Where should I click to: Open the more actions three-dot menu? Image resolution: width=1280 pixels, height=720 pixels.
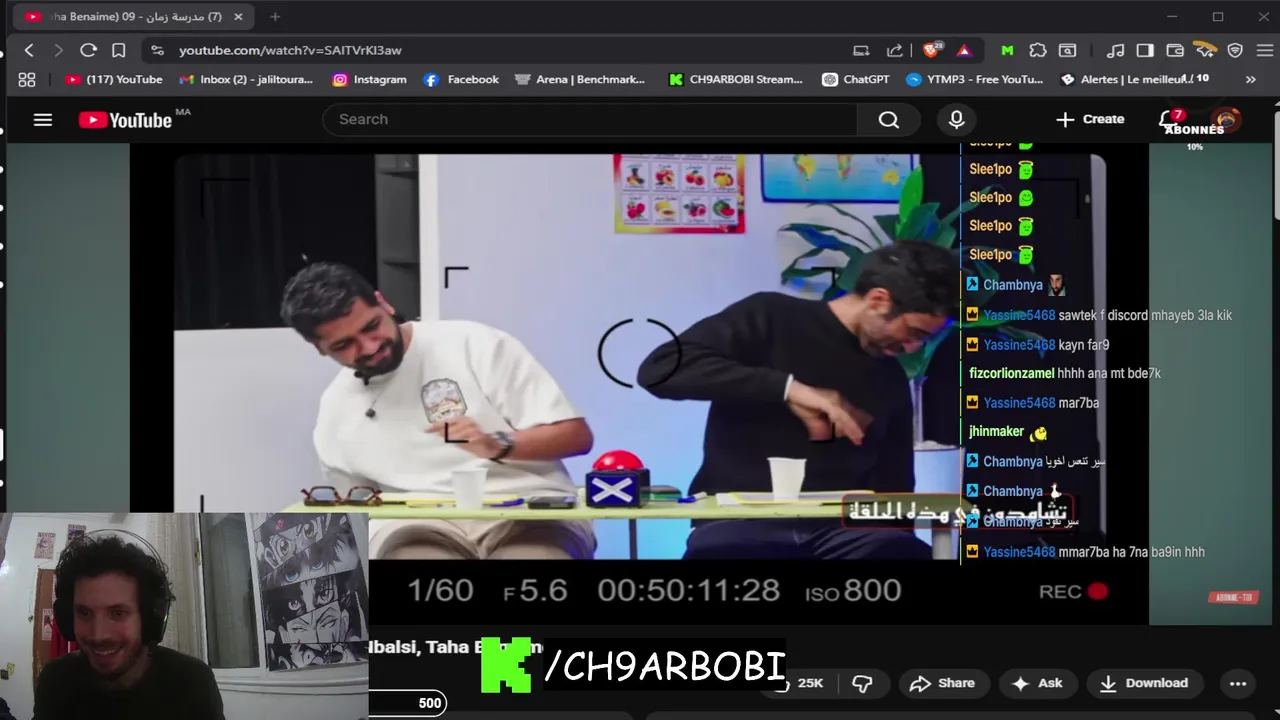coord(1238,683)
